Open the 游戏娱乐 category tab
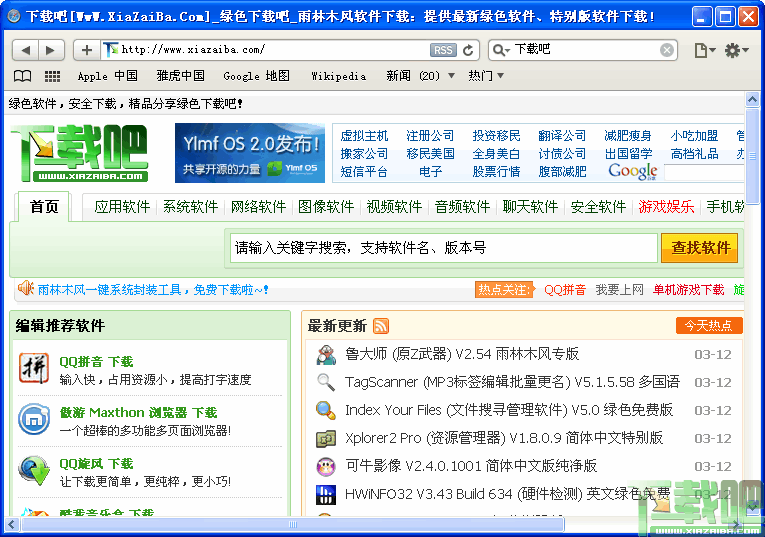Screen dimensions: 765x537 [x=666, y=207]
